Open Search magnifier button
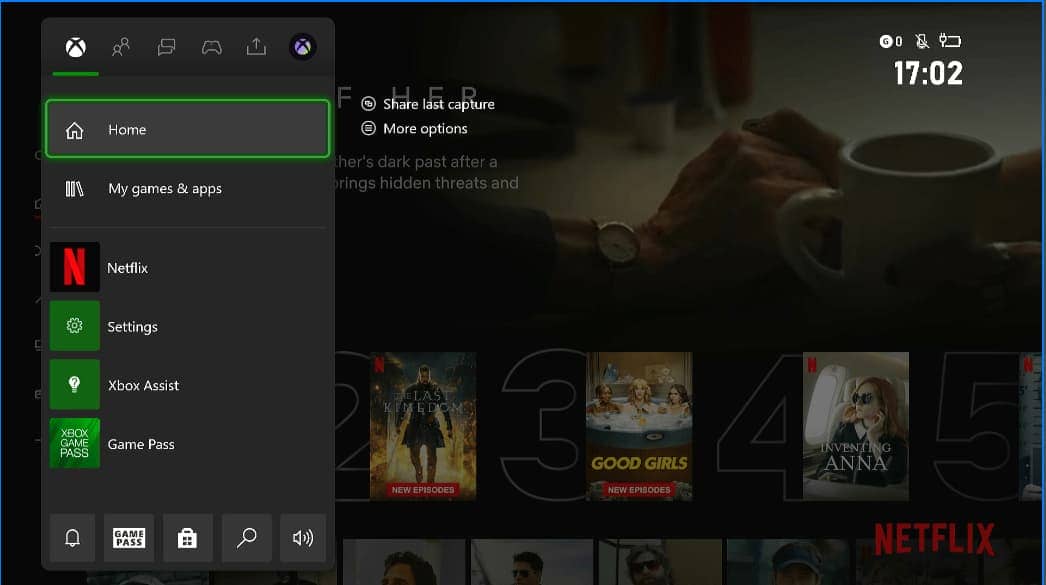Image resolution: width=1046 pixels, height=585 pixels. click(x=247, y=538)
